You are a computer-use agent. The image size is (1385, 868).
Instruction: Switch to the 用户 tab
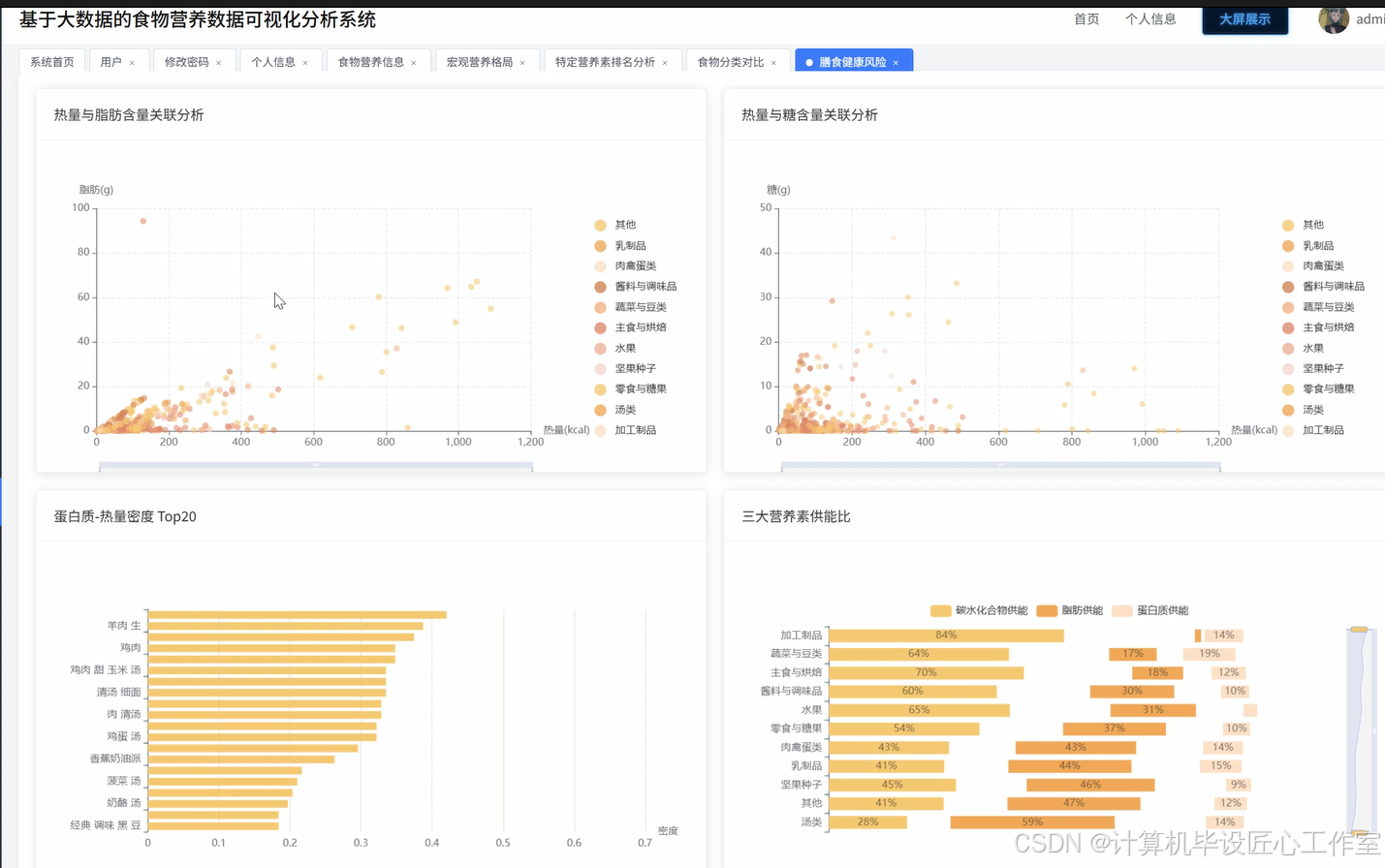111,62
